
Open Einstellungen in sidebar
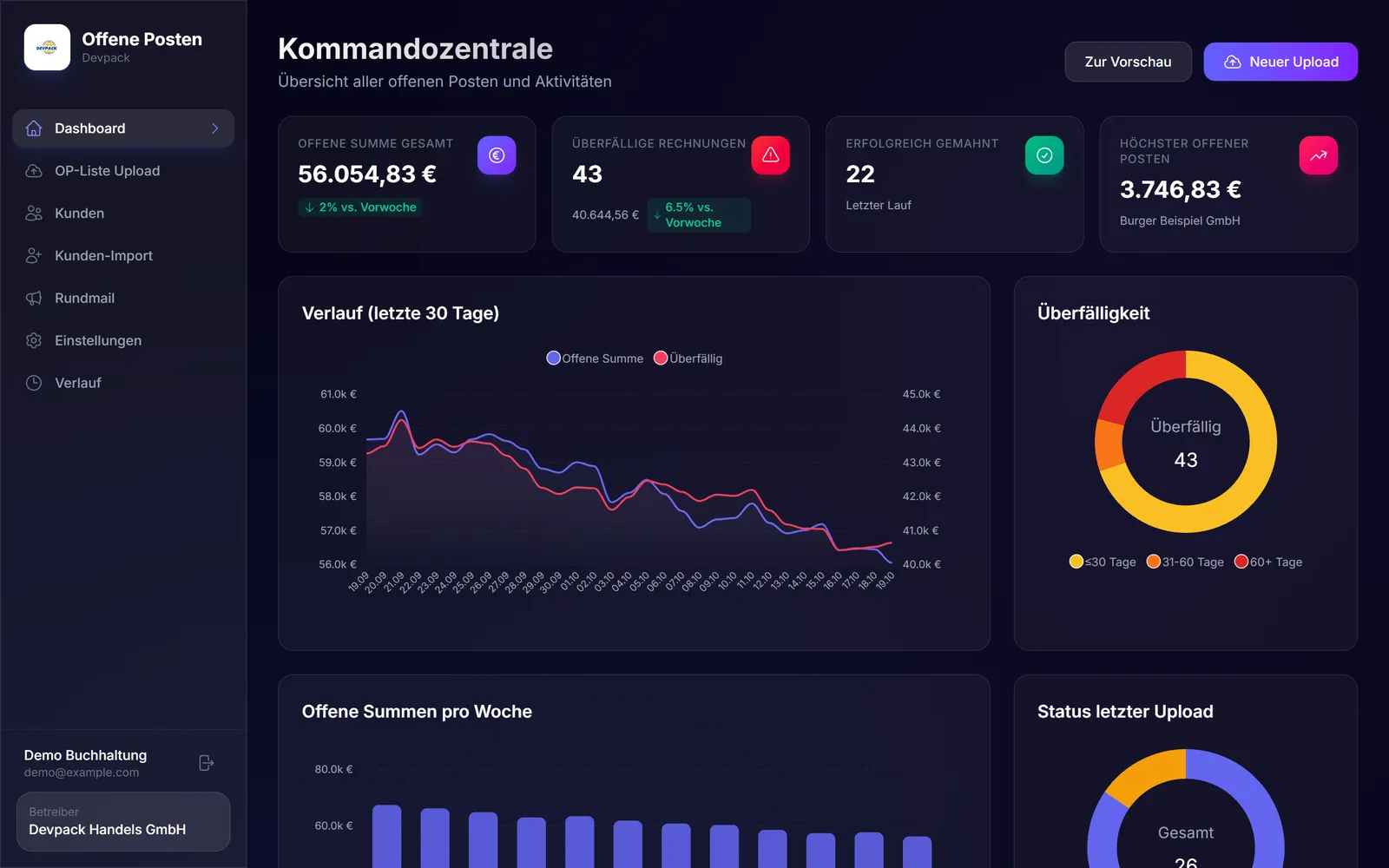click(x=123, y=341)
